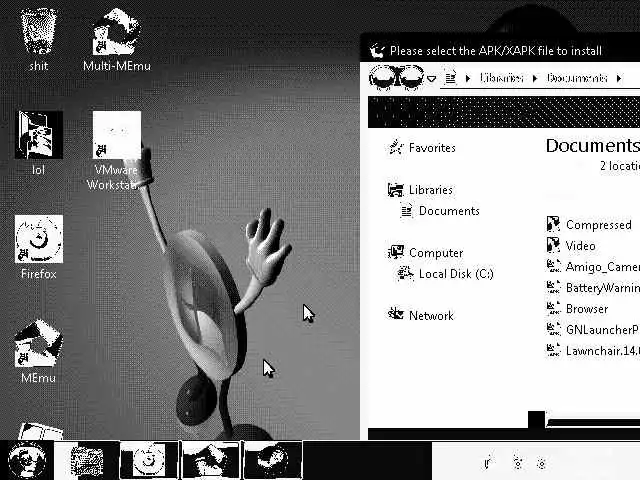The height and width of the screenshot is (480, 640).
Task: Select Computer in the navigation pane
Action: (x=436, y=253)
